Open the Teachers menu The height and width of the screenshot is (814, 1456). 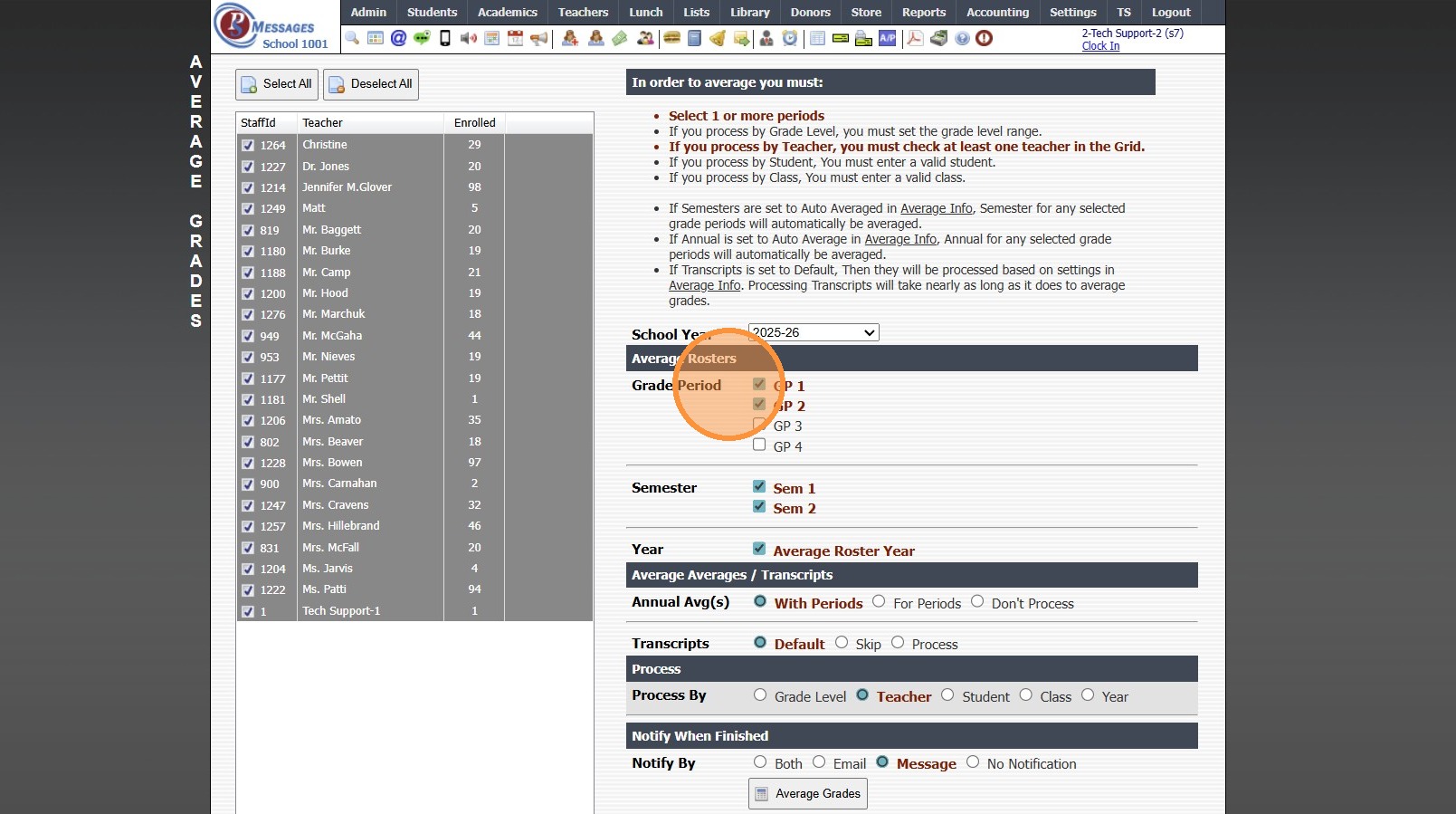pyautogui.click(x=583, y=12)
